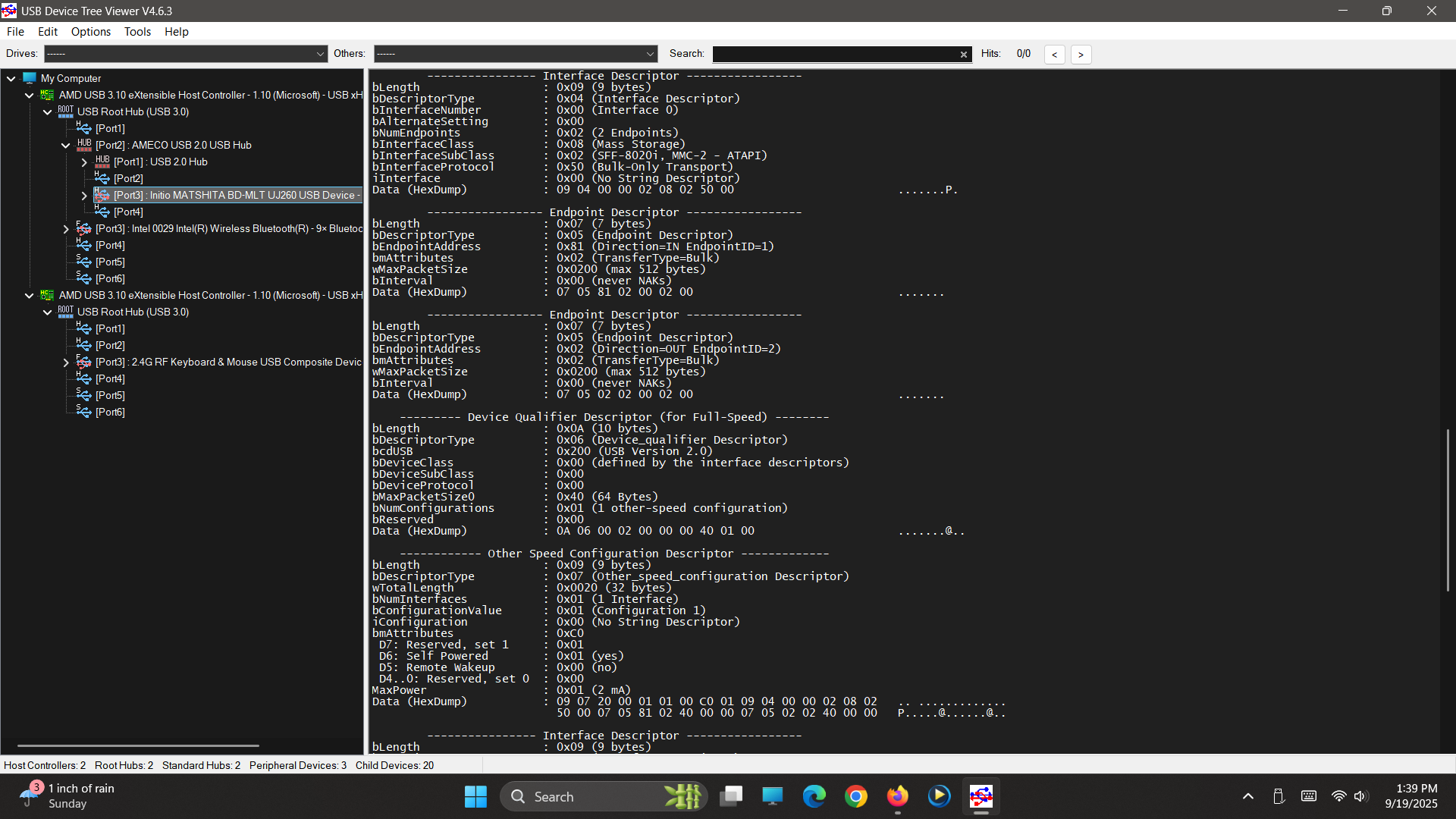Go to next search hit
Image resolution: width=1456 pixels, height=819 pixels.
1081,54
